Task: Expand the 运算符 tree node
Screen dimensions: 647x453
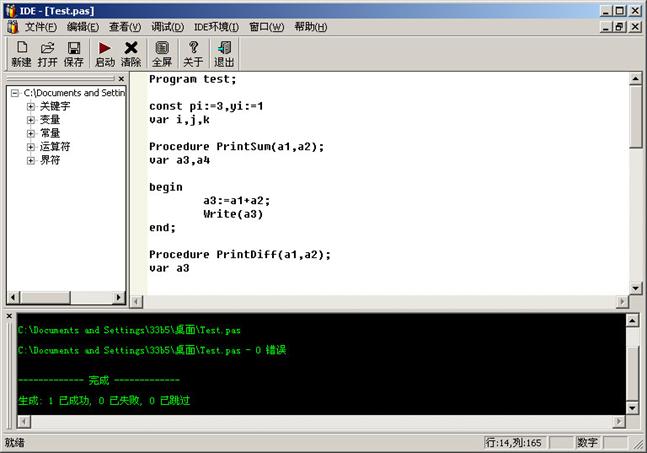Action: point(31,146)
